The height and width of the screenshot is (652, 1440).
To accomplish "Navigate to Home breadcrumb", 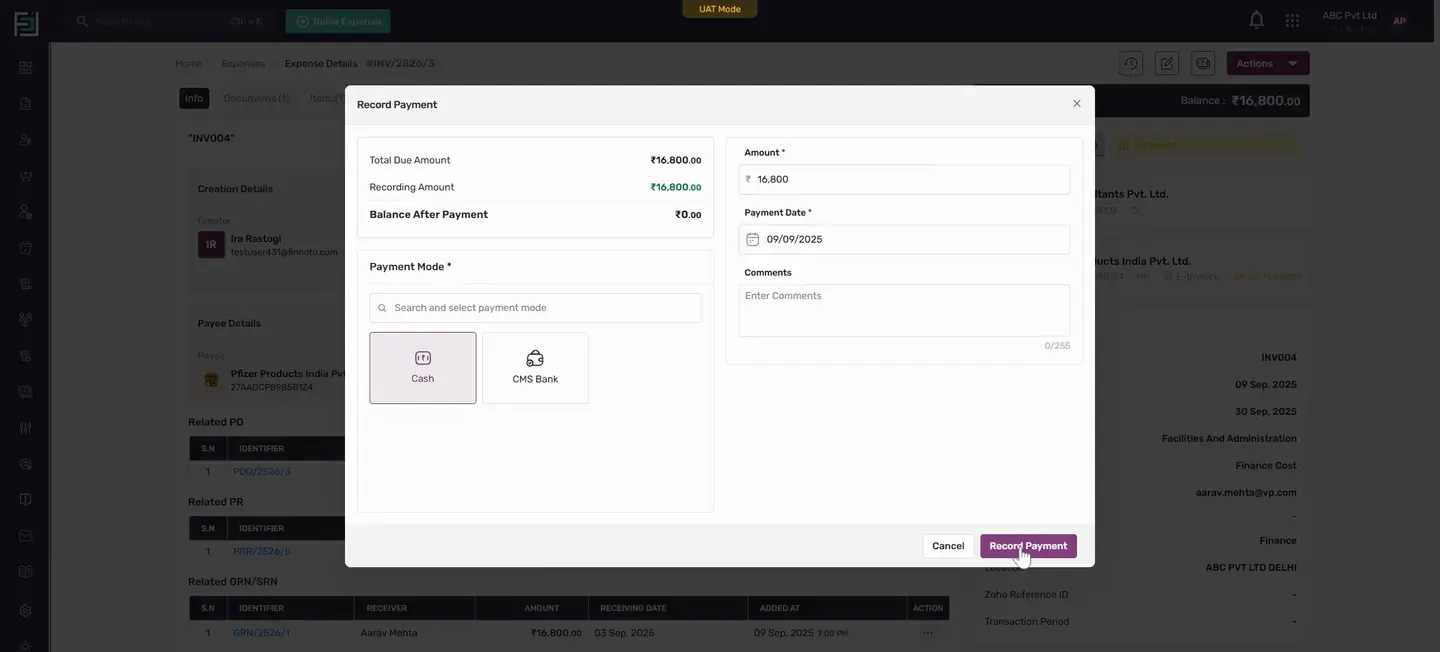I will coord(189,63).
